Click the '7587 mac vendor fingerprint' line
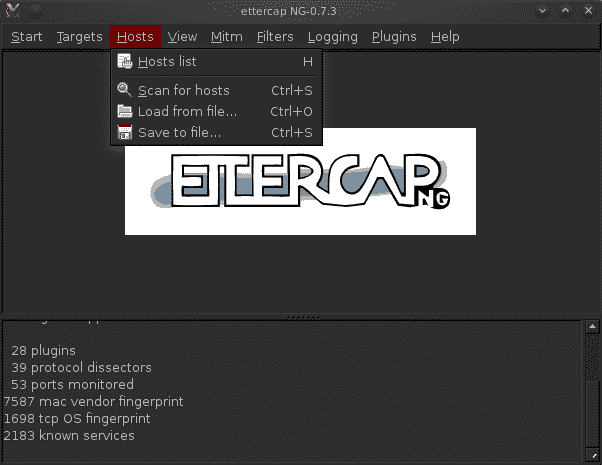 coord(93,402)
